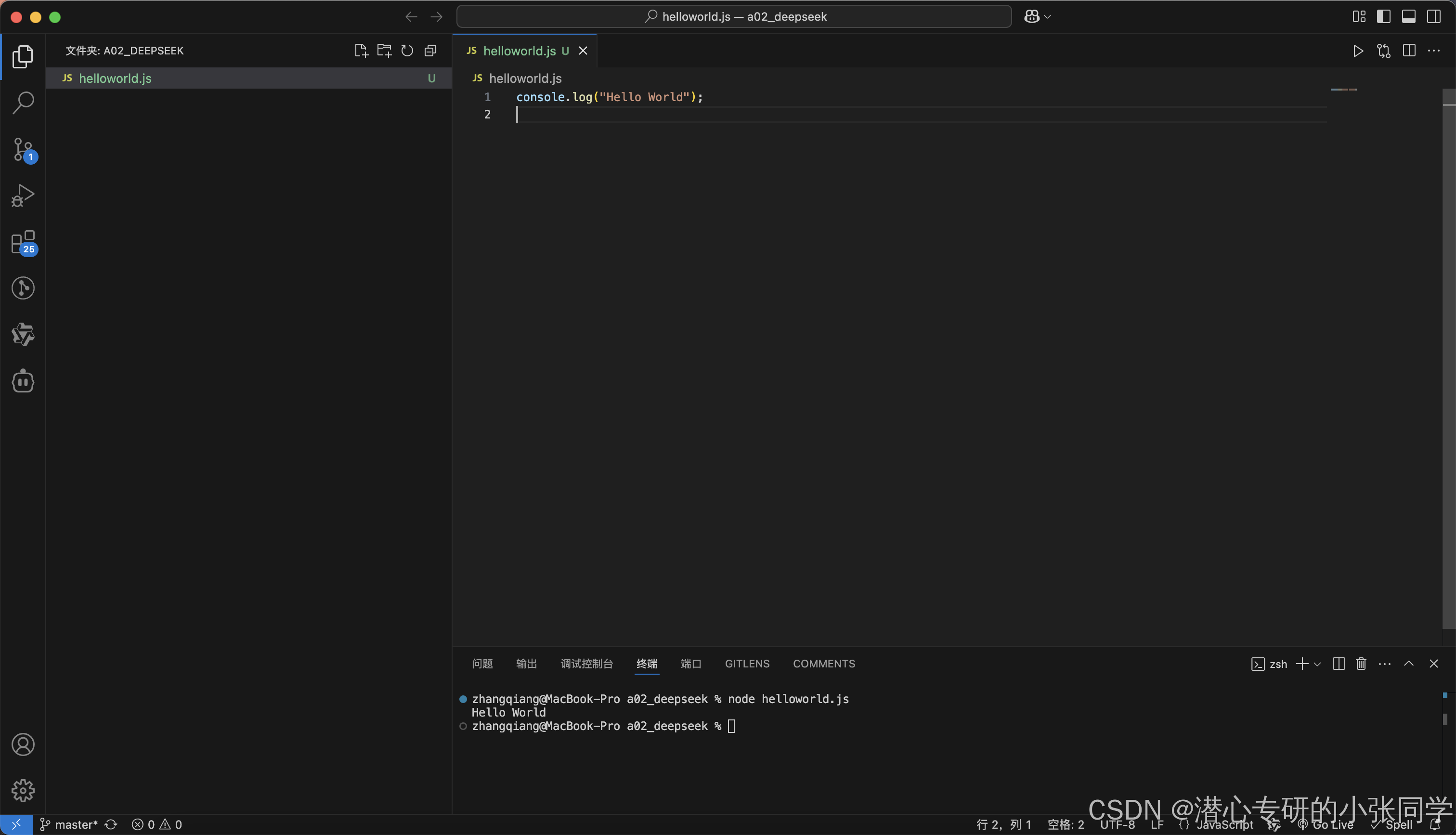The image size is (1456, 835).
Task: Open the Extensions view
Action: 23,243
